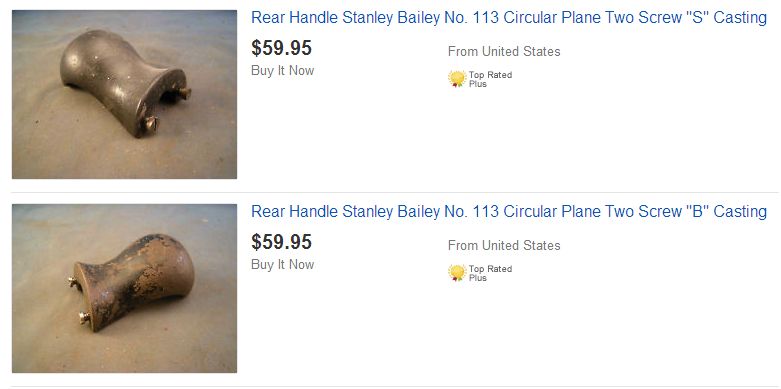This screenshot has width=781, height=389.
Task: Click the $59.95 price on the first listing
Action: point(281,48)
